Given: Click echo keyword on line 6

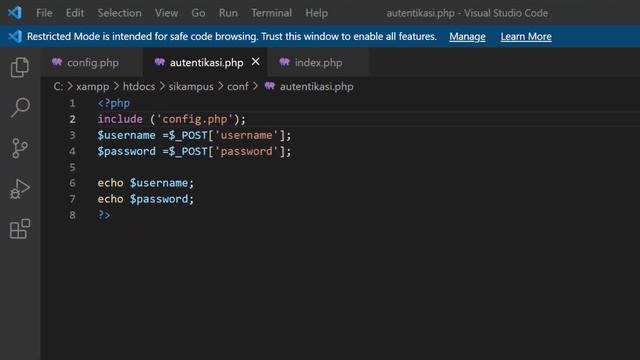Looking at the screenshot, I should tap(110, 183).
